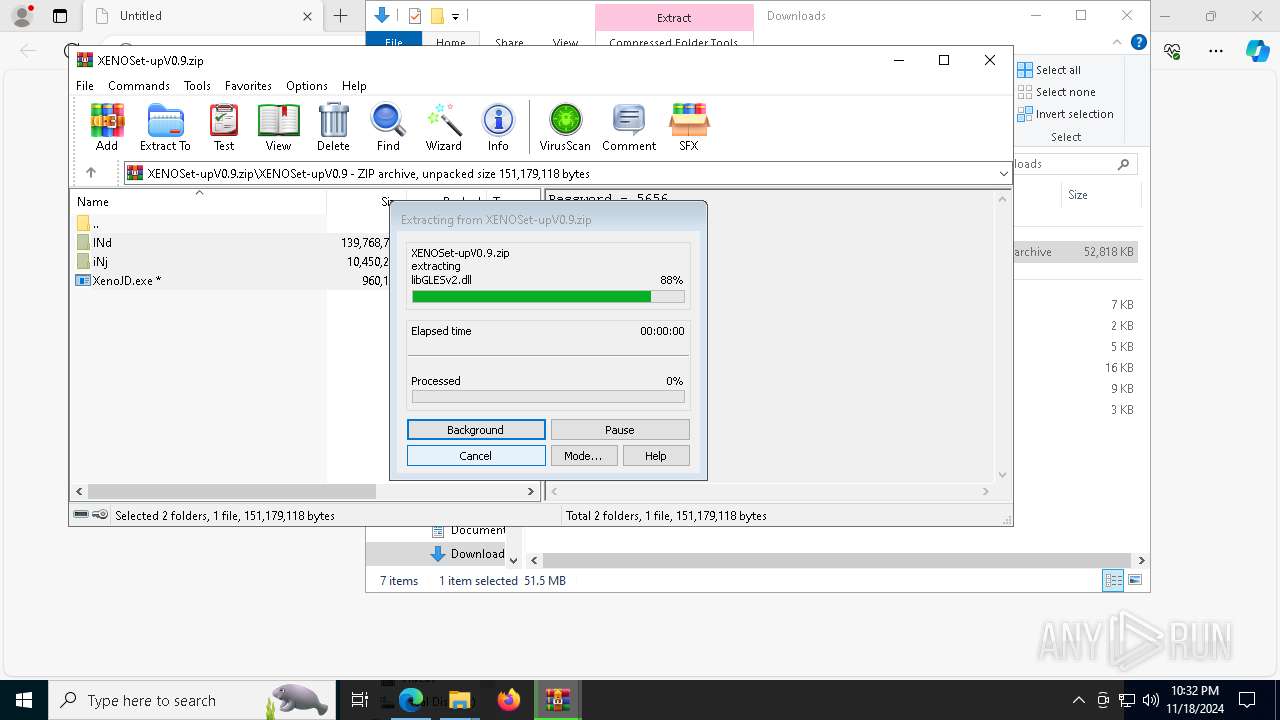This screenshot has width=1280, height=720.
Task: Click the Processed total progress bar
Action: pyautogui.click(x=548, y=397)
